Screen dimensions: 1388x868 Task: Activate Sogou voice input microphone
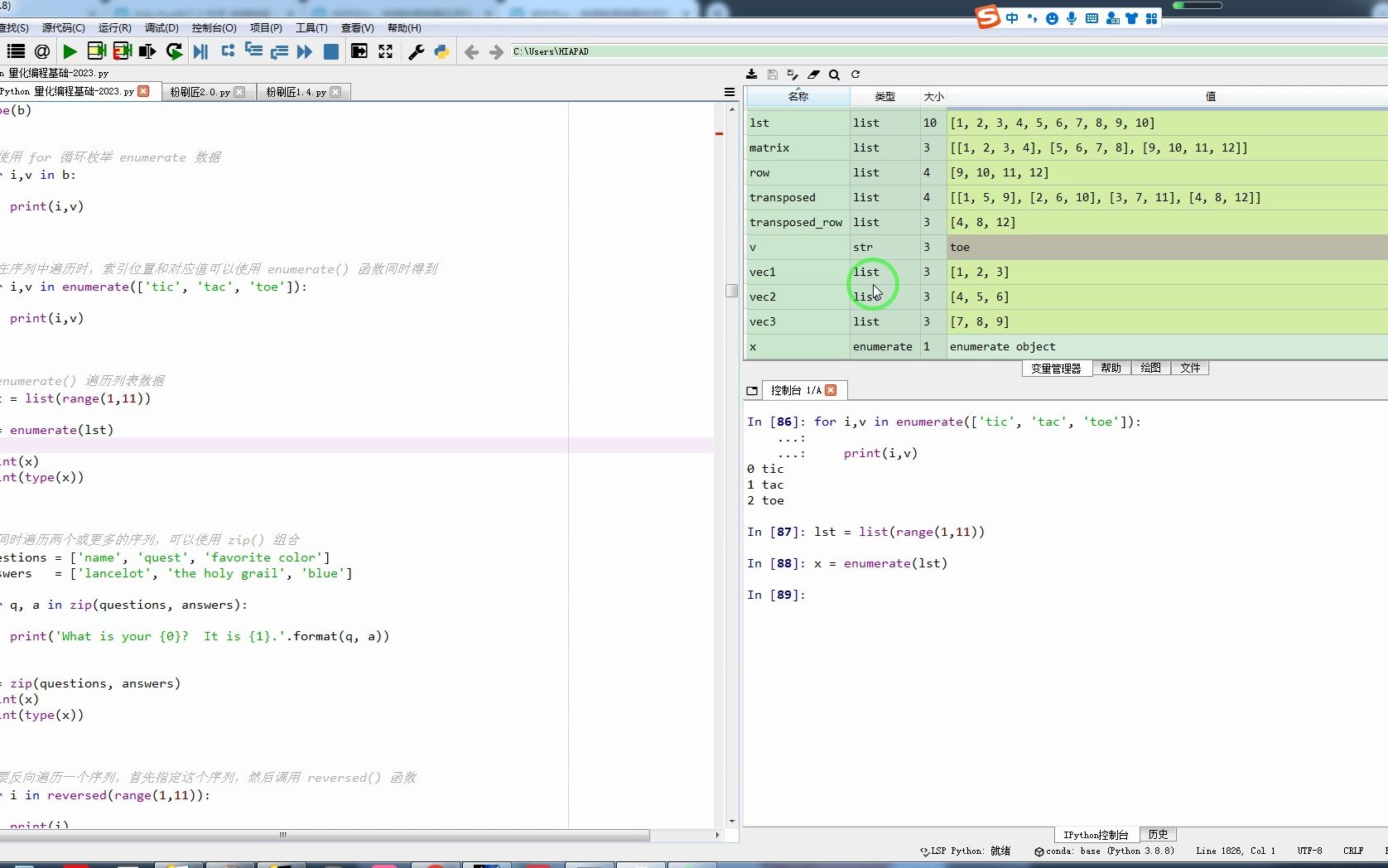click(1072, 18)
